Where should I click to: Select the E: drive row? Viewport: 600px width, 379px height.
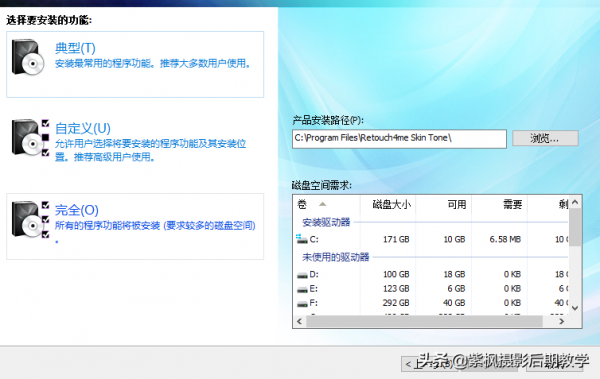click(431, 289)
